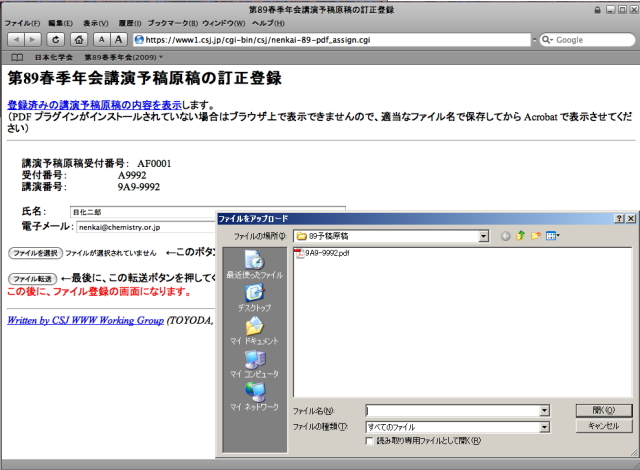Click the URL address field
Viewport: 640px width, 470px height.
tap(332, 40)
